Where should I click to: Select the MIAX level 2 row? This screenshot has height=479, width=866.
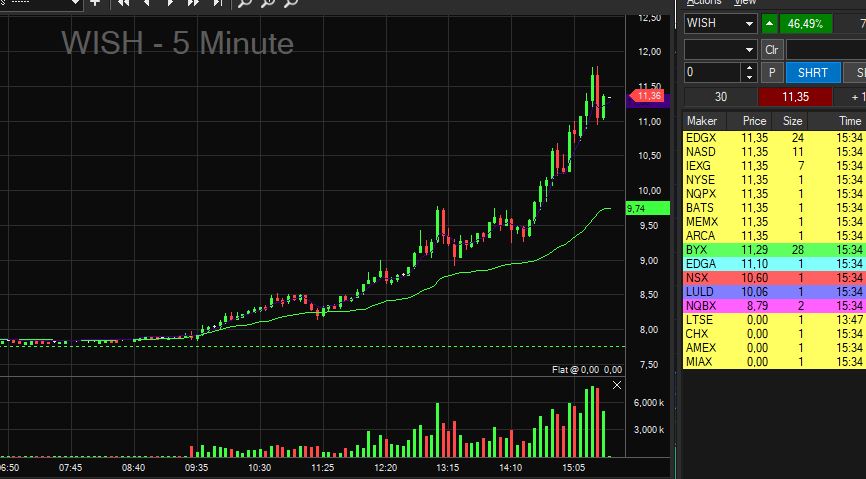point(774,362)
